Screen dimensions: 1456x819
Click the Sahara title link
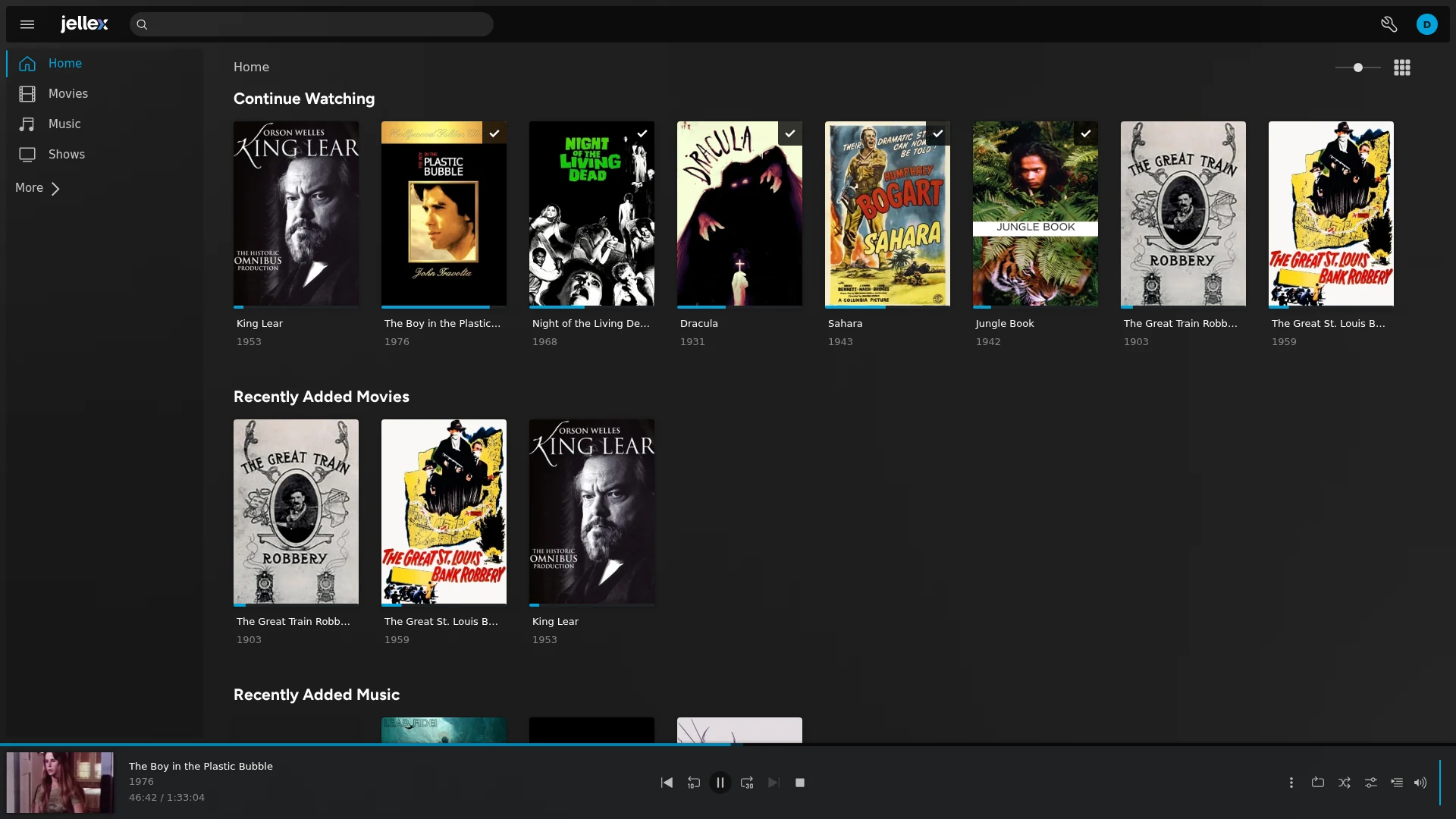[x=845, y=324]
